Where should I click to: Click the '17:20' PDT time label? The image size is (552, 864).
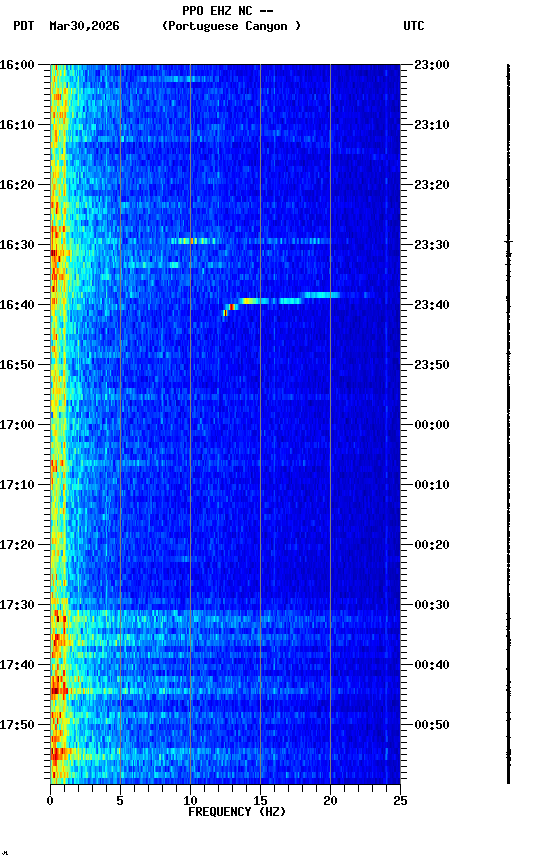tap(17, 546)
